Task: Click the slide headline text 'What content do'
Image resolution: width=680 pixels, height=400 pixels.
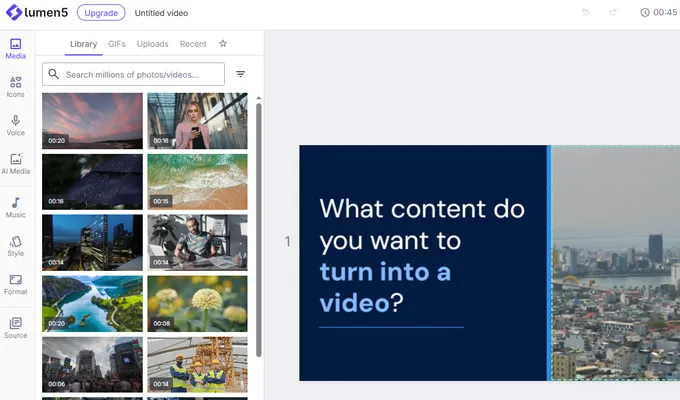Action: [x=422, y=209]
